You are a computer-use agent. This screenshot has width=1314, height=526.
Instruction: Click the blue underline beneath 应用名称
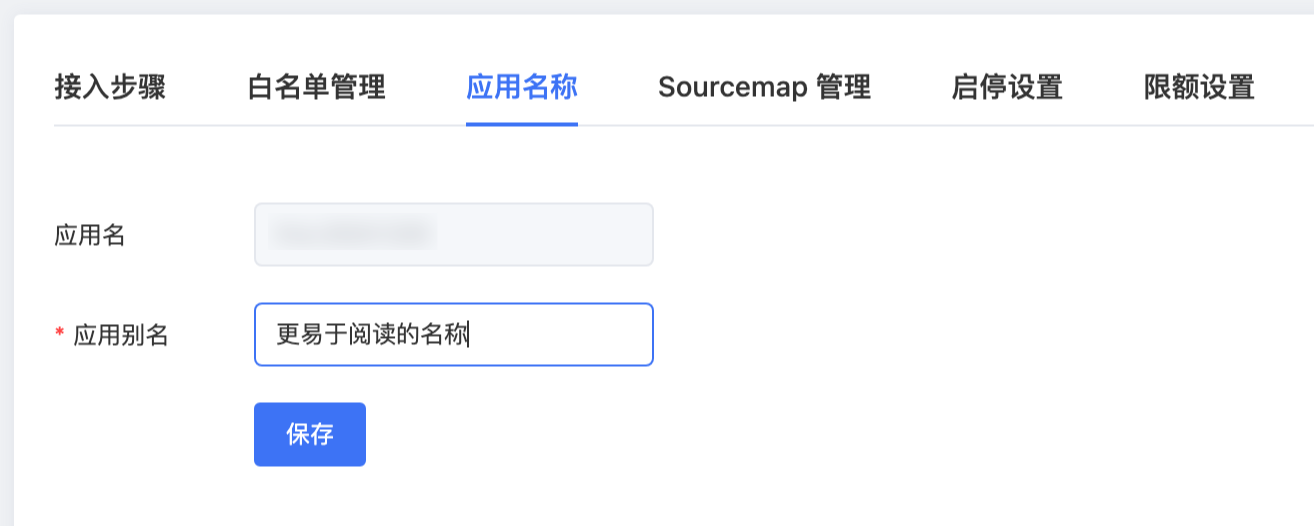[522, 124]
